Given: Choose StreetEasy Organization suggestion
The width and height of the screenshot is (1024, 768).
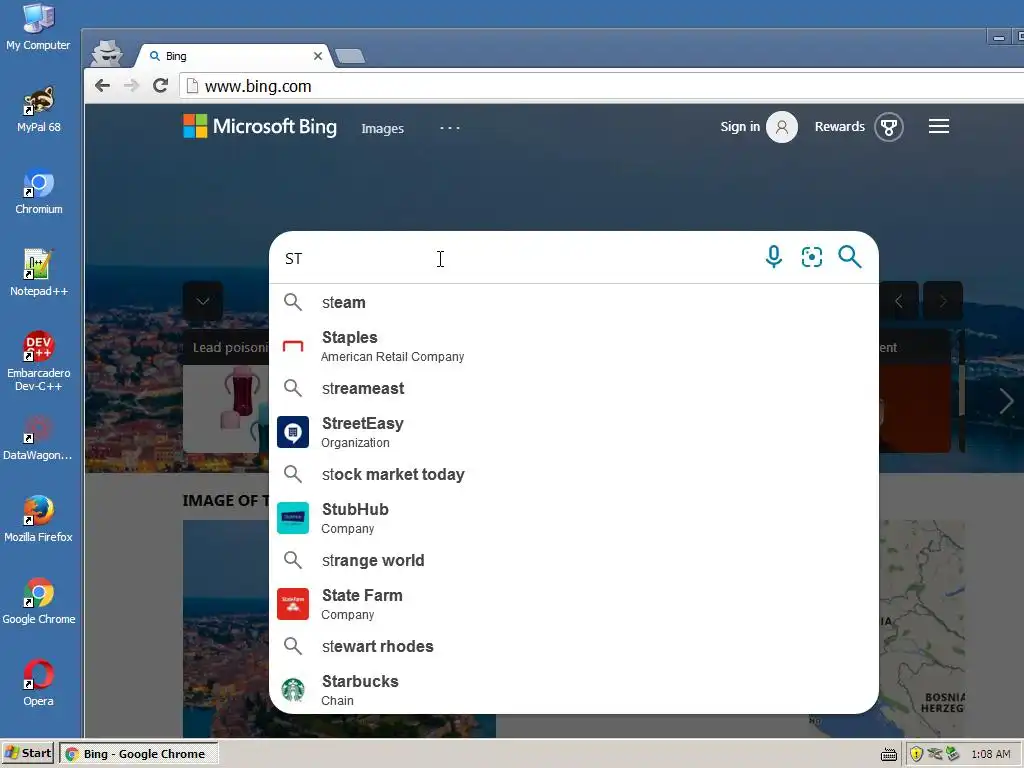Looking at the screenshot, I should coord(573,432).
